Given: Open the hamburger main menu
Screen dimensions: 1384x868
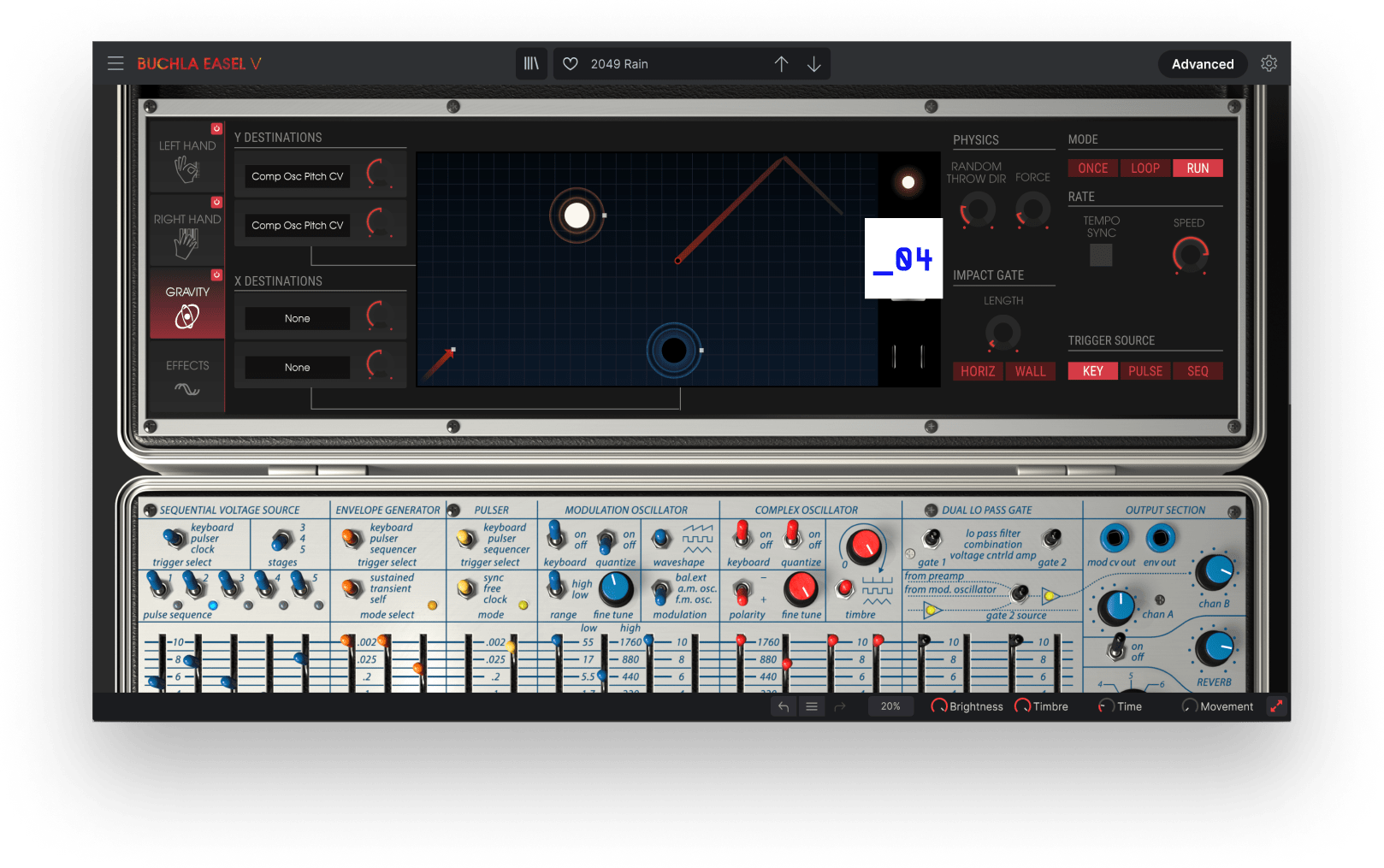Looking at the screenshot, I should [x=115, y=64].
